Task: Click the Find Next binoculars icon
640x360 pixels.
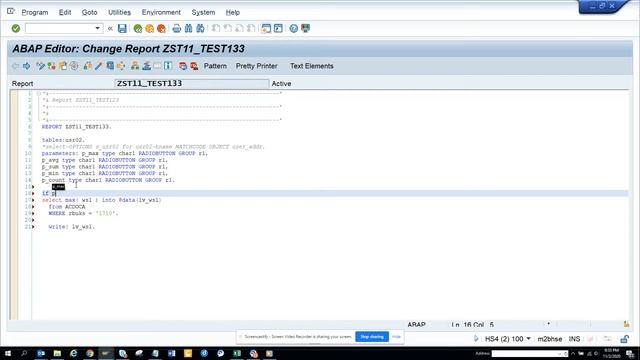Action: (200, 28)
